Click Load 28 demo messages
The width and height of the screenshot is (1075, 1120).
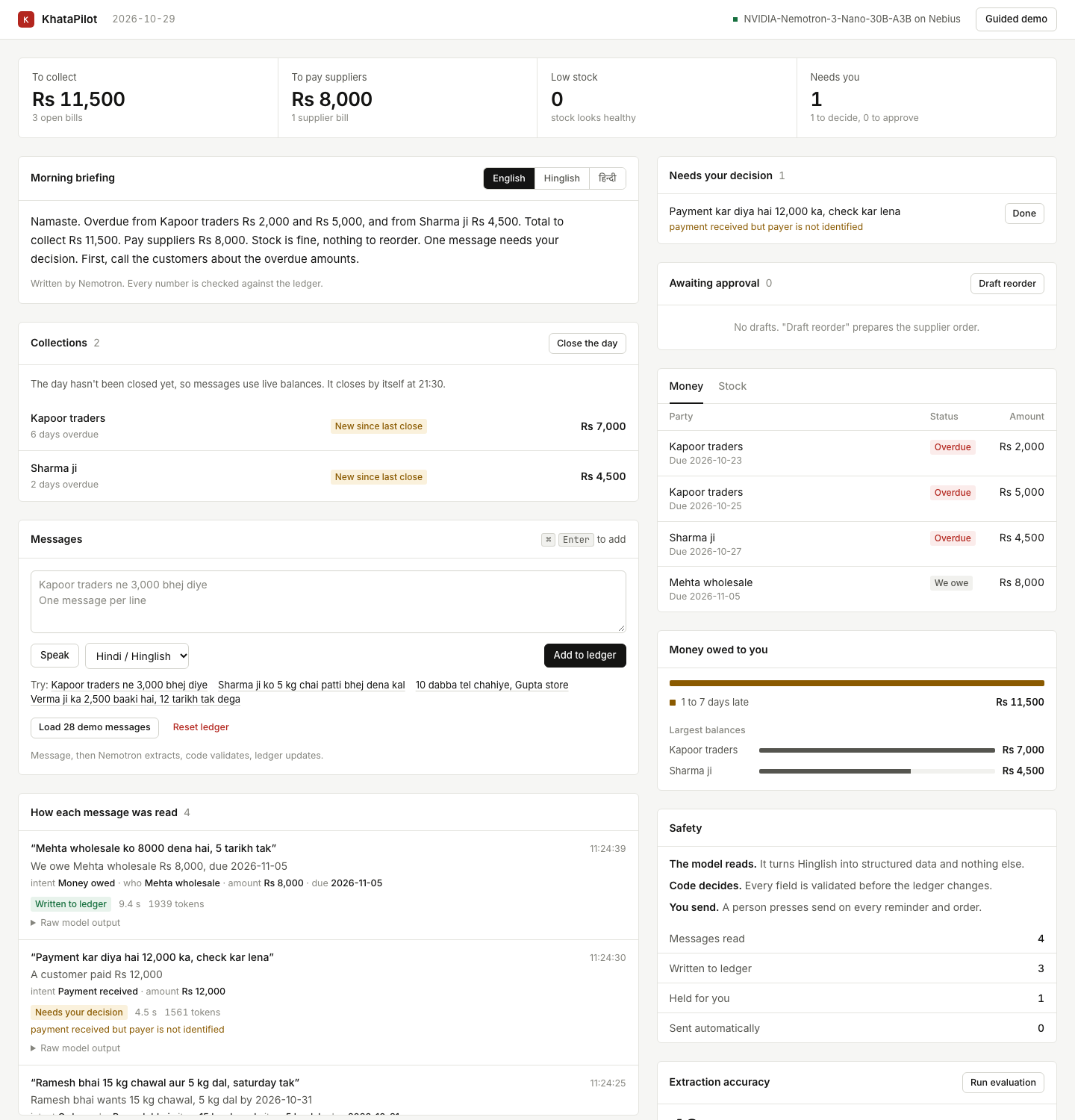pyautogui.click(x=95, y=728)
